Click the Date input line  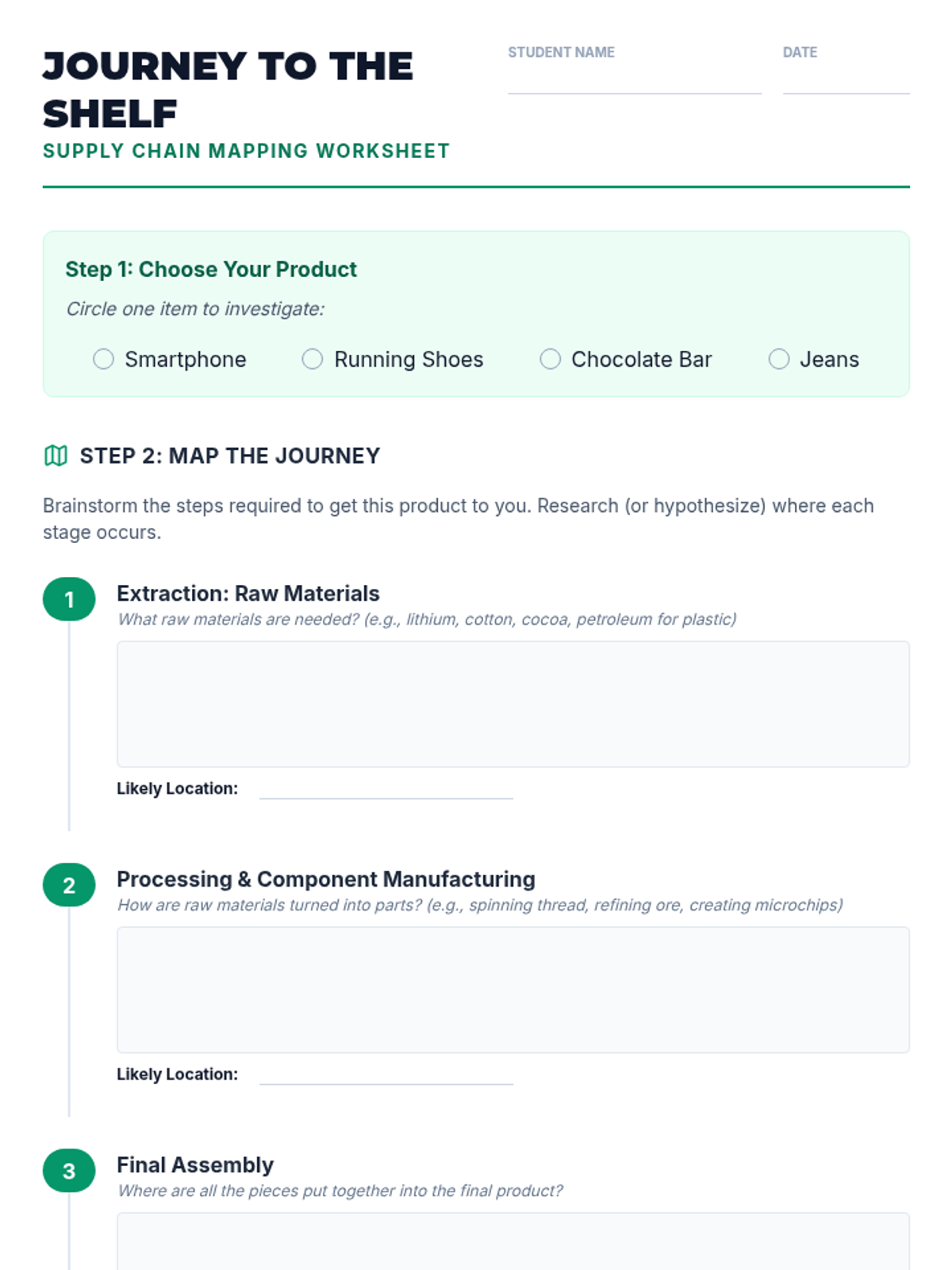846,79
